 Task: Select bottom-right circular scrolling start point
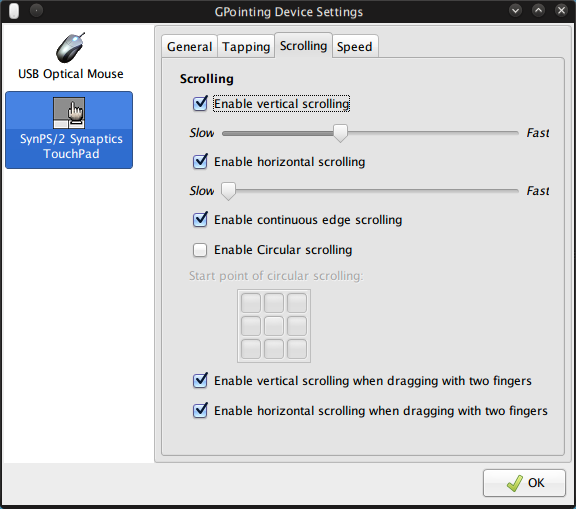pos(297,349)
